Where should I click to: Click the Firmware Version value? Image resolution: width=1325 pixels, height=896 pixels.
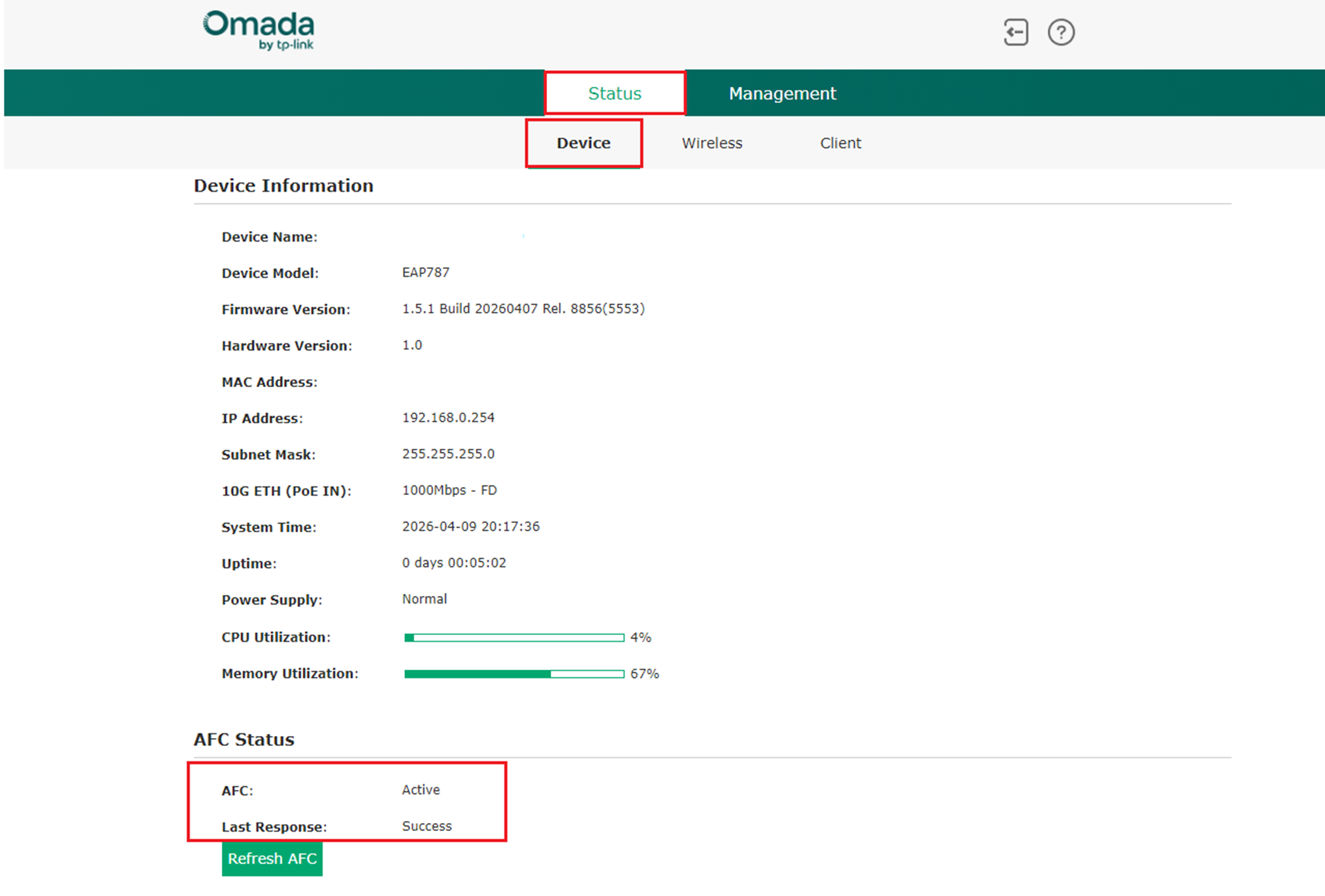523,308
